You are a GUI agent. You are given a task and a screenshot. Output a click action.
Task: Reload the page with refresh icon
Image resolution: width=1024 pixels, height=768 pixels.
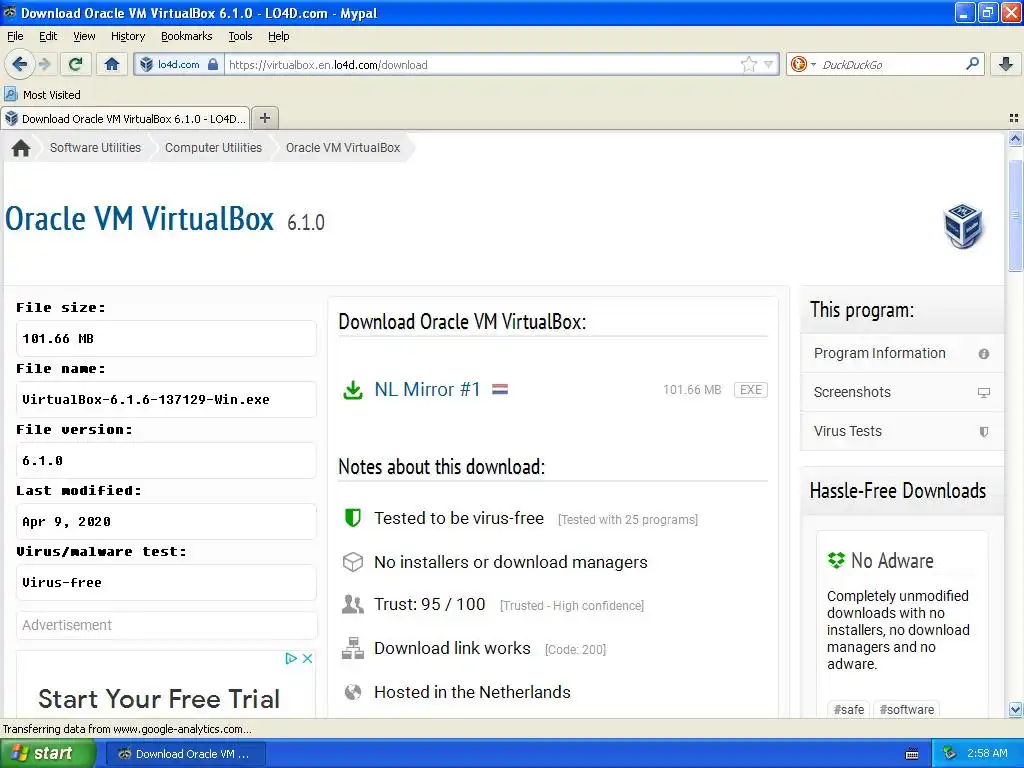pos(76,64)
